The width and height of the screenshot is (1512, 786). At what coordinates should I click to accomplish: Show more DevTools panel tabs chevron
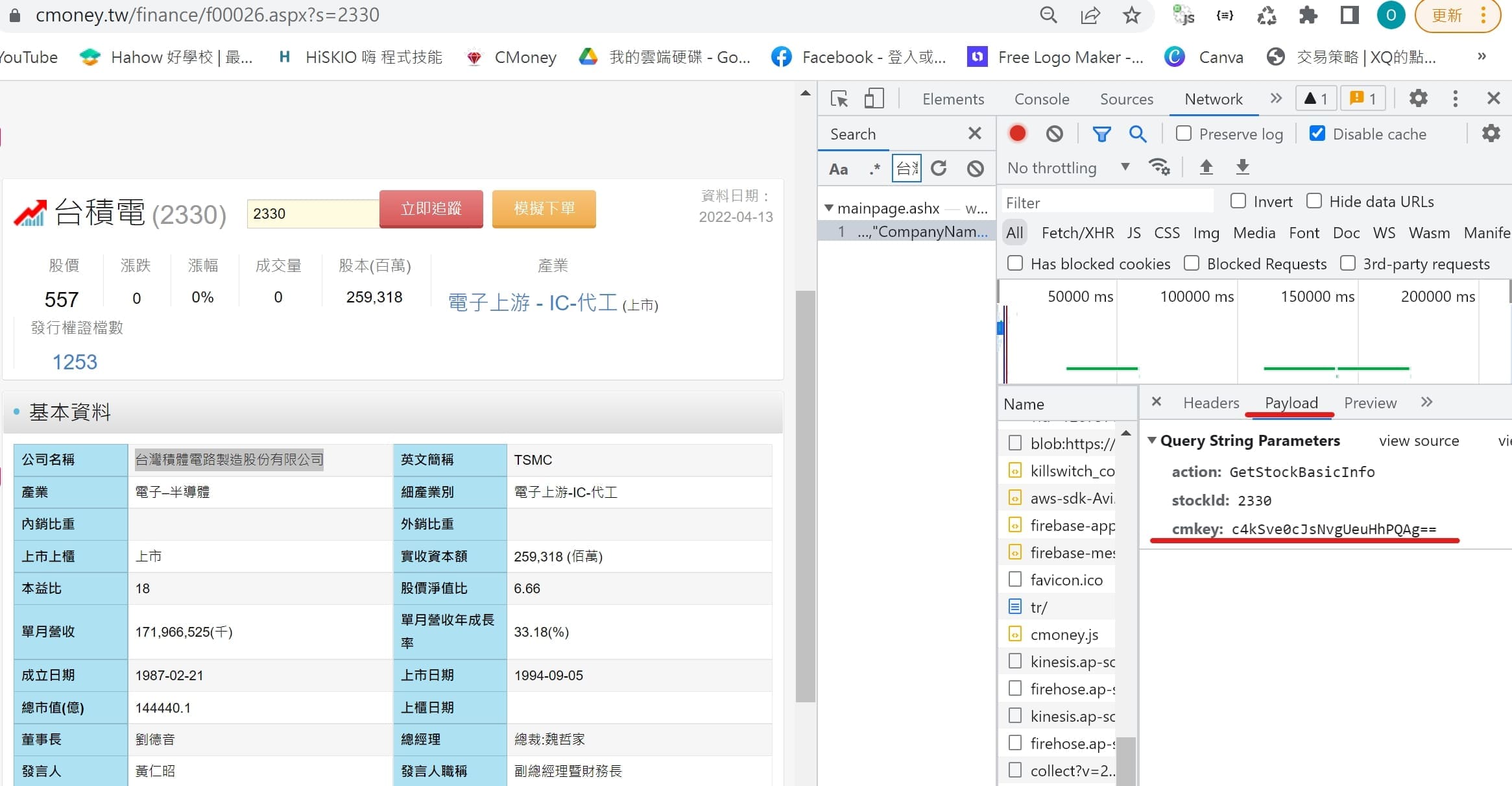click(1276, 98)
